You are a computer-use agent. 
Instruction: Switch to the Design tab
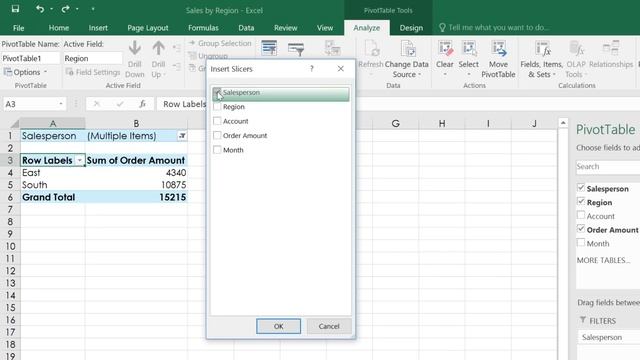pyautogui.click(x=411, y=28)
